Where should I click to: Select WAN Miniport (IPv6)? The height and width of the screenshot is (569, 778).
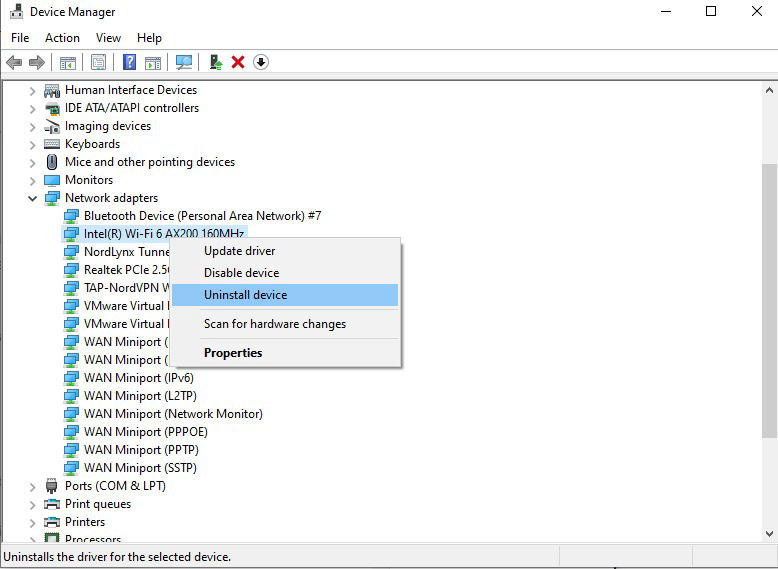pos(138,378)
